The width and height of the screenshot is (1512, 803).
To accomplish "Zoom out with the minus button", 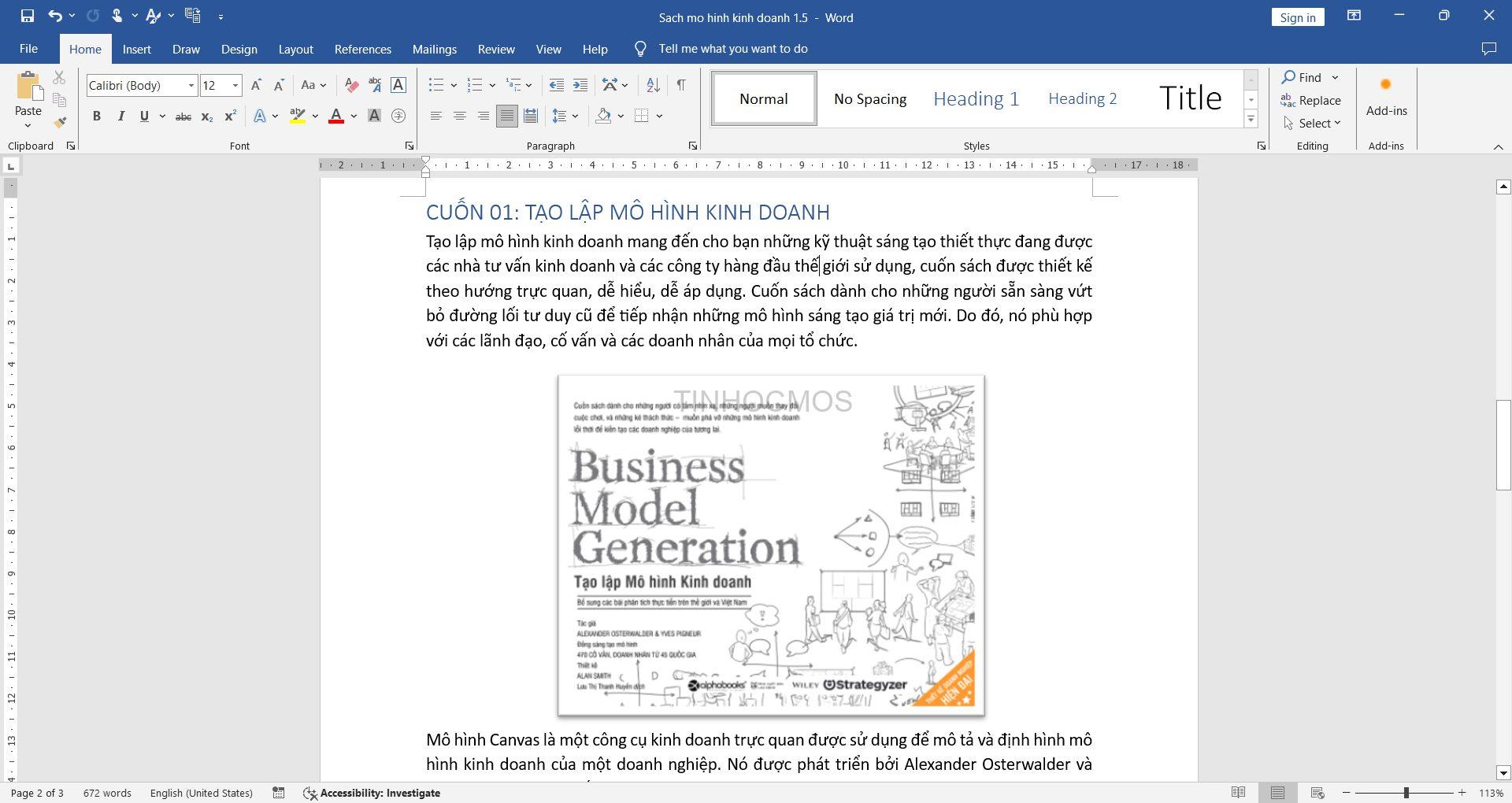I will click(1347, 793).
